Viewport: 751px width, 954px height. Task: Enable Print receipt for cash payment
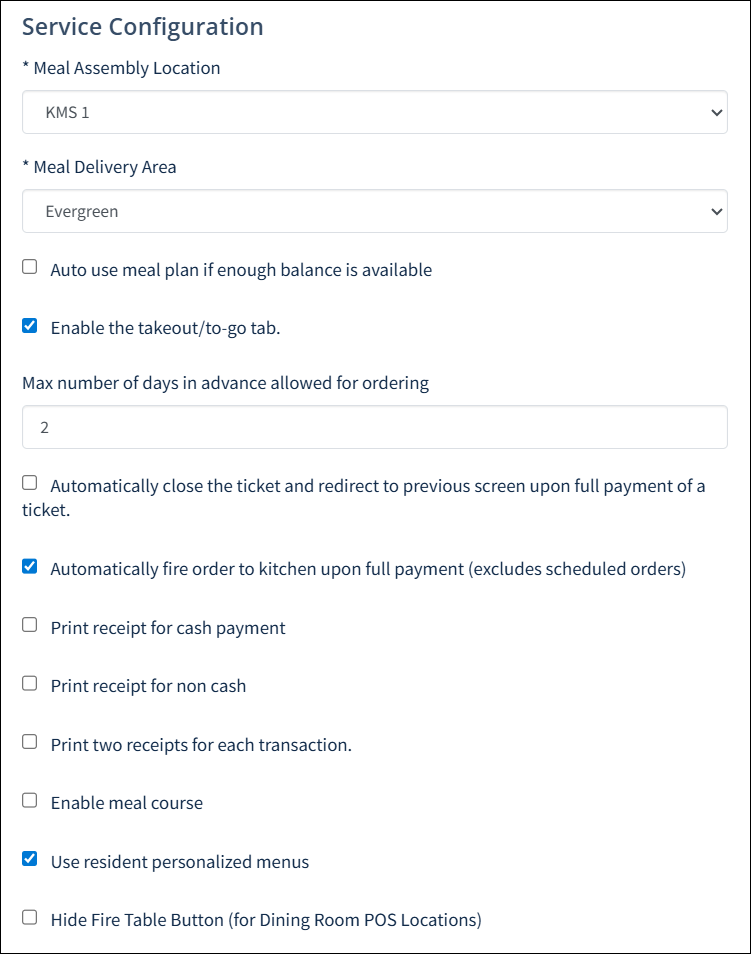click(30, 625)
